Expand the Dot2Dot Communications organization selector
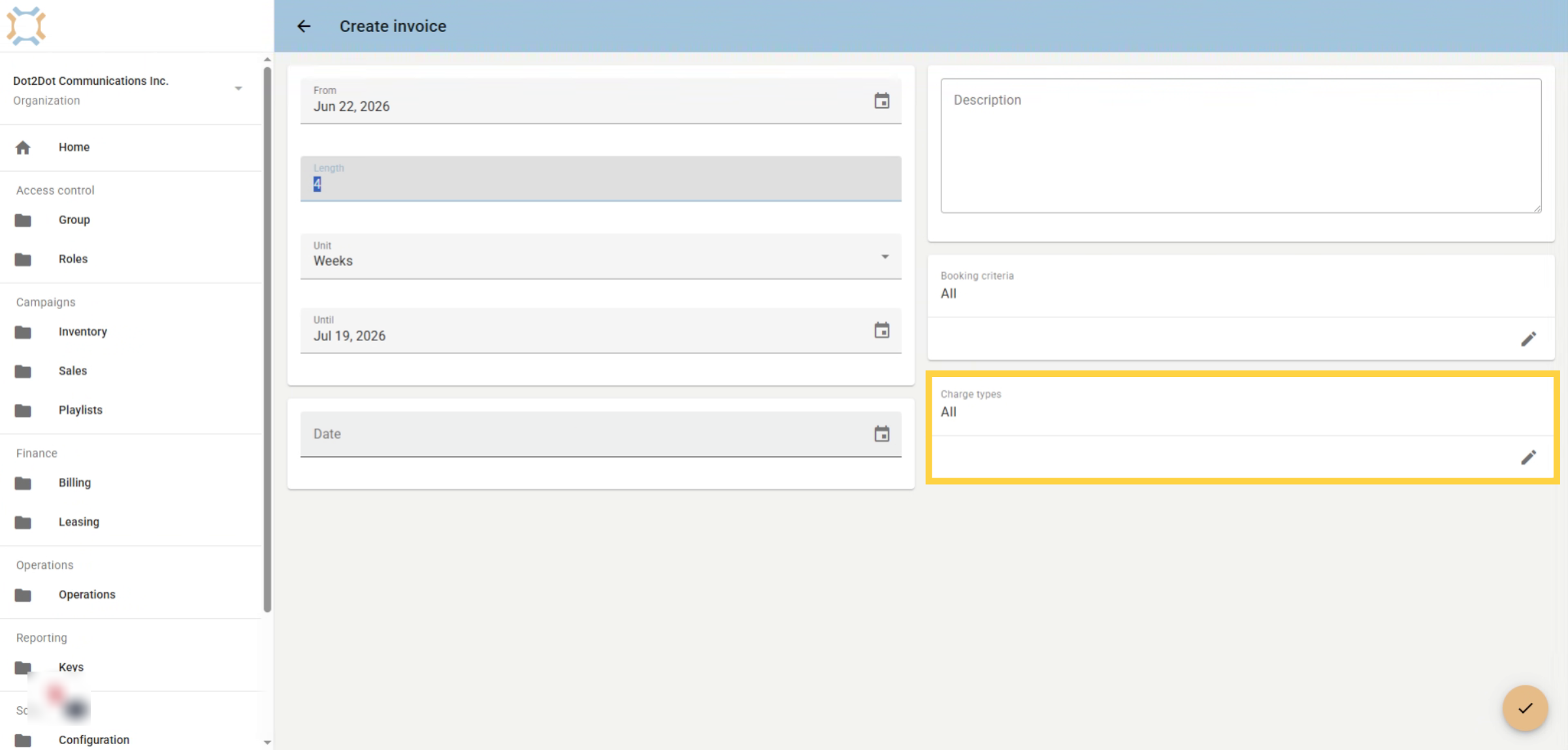 tap(131, 90)
